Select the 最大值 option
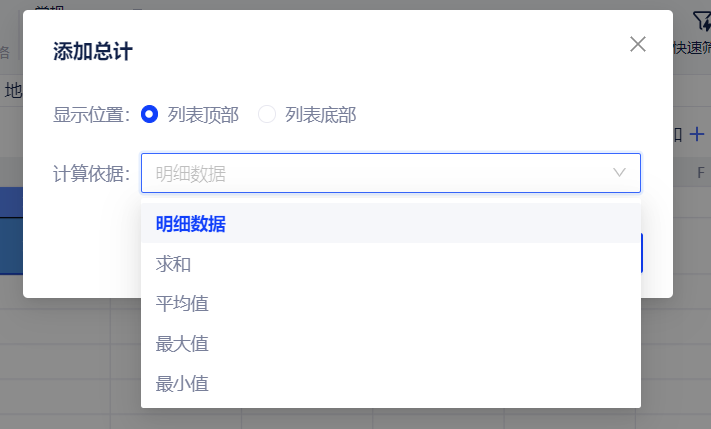The height and width of the screenshot is (429, 711). [182, 344]
